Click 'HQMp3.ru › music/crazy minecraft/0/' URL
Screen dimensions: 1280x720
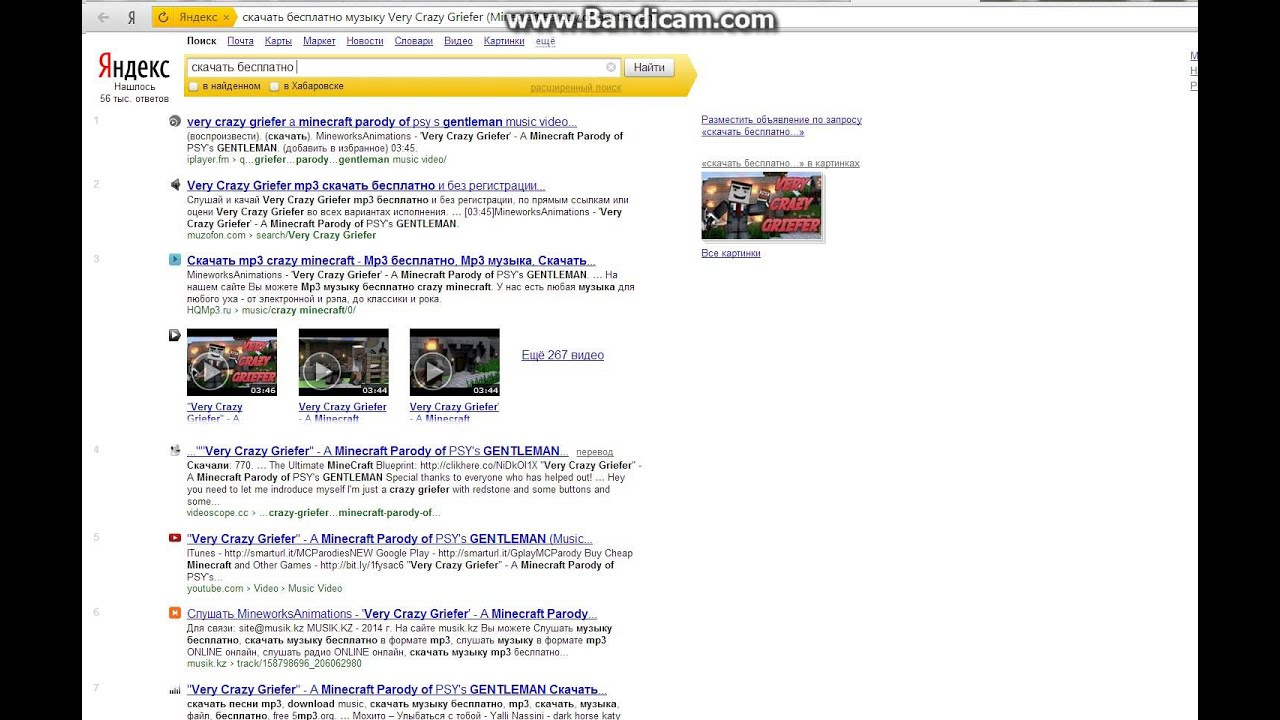(x=271, y=310)
